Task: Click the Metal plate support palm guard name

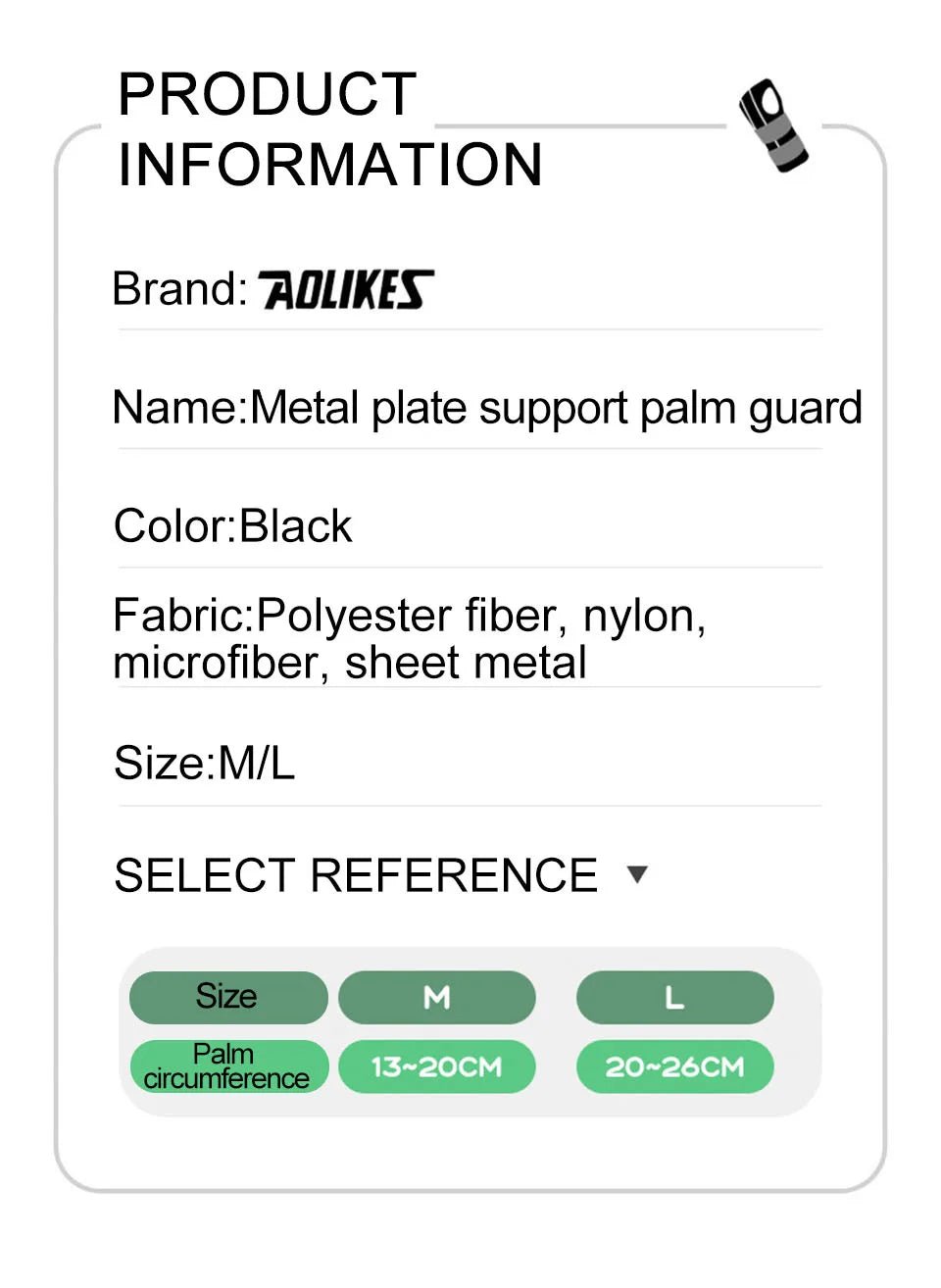Action: point(556,408)
